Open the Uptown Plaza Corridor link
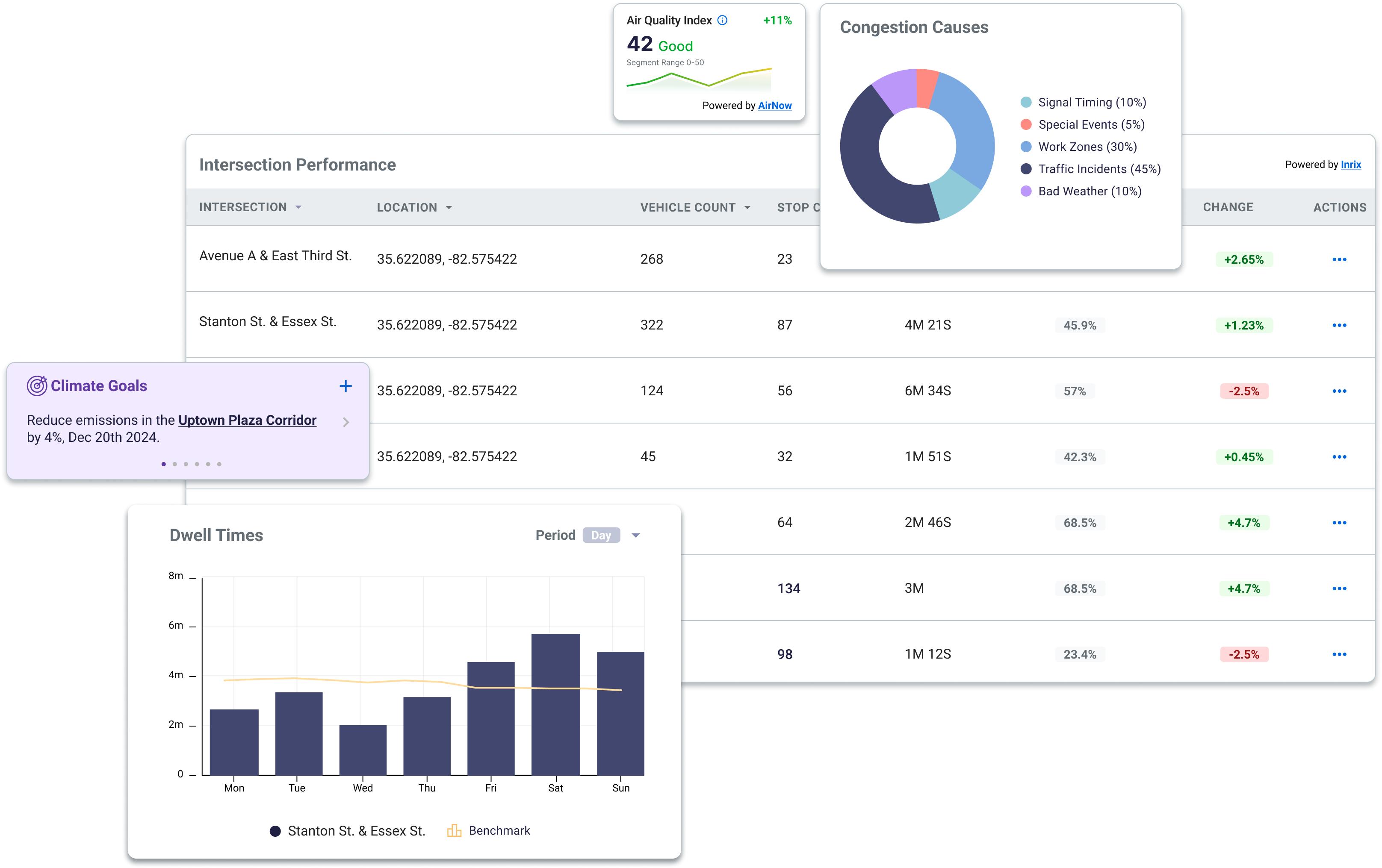This screenshot has width=1382, height=868. [247, 420]
